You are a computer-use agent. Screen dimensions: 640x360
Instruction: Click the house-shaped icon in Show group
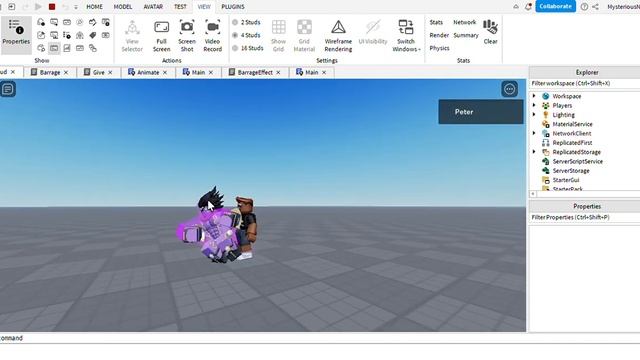point(80,35)
